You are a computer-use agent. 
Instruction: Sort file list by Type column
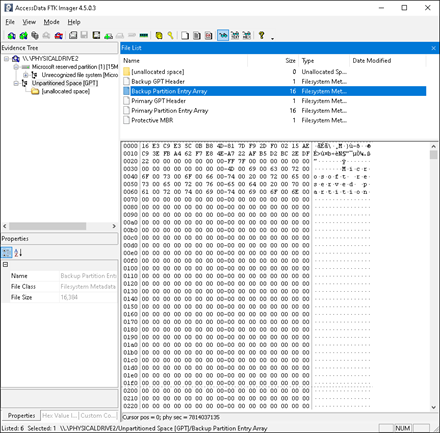pyautogui.click(x=324, y=61)
